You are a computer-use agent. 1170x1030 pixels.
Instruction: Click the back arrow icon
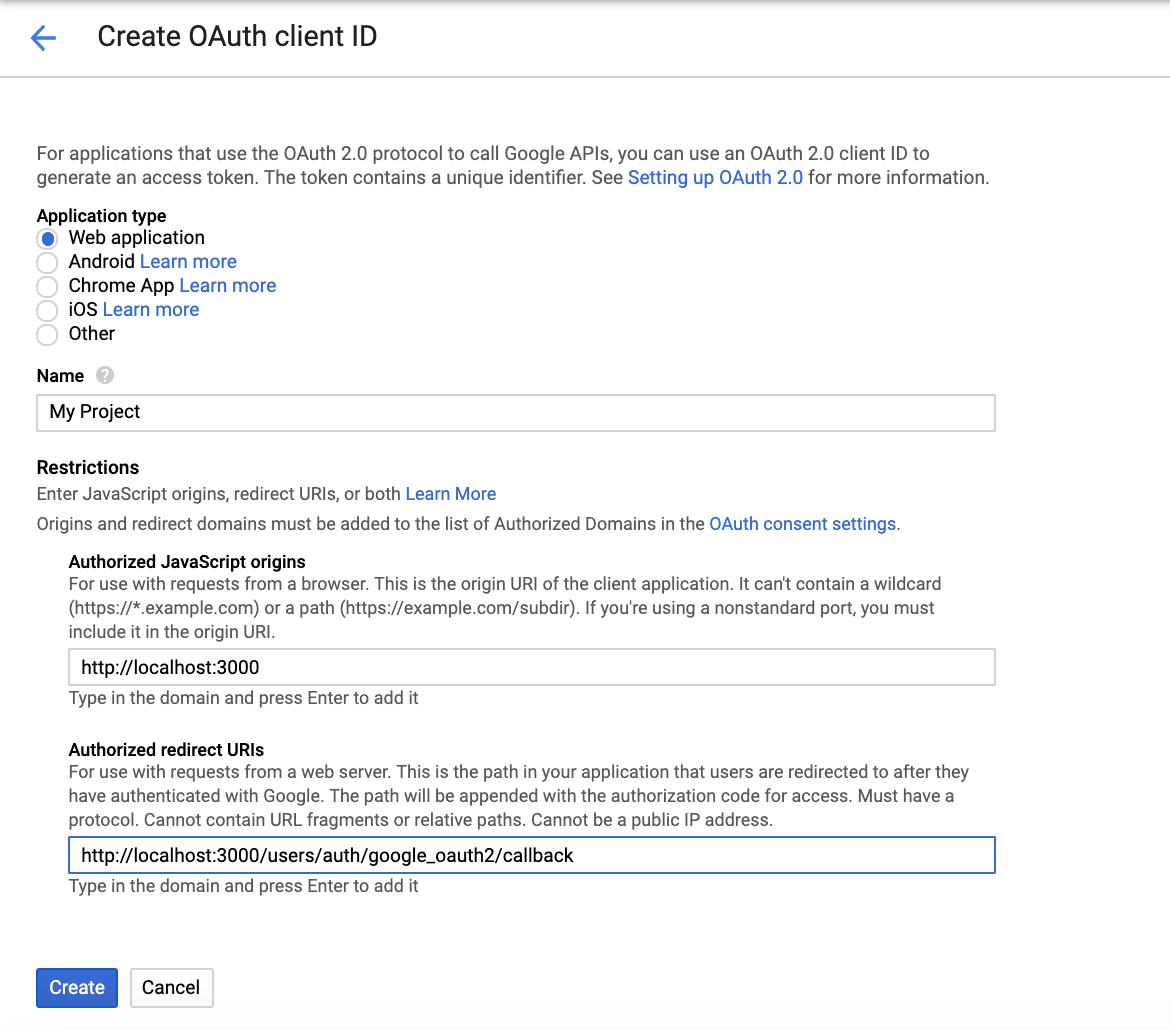click(x=43, y=38)
